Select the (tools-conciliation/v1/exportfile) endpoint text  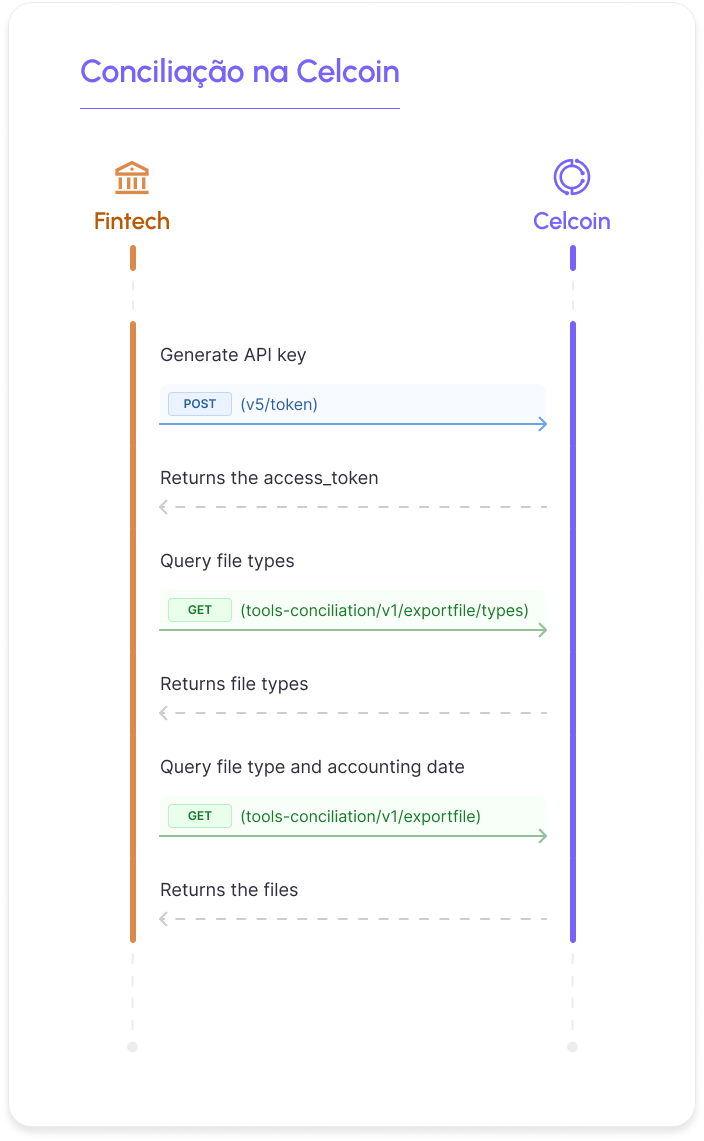360,816
